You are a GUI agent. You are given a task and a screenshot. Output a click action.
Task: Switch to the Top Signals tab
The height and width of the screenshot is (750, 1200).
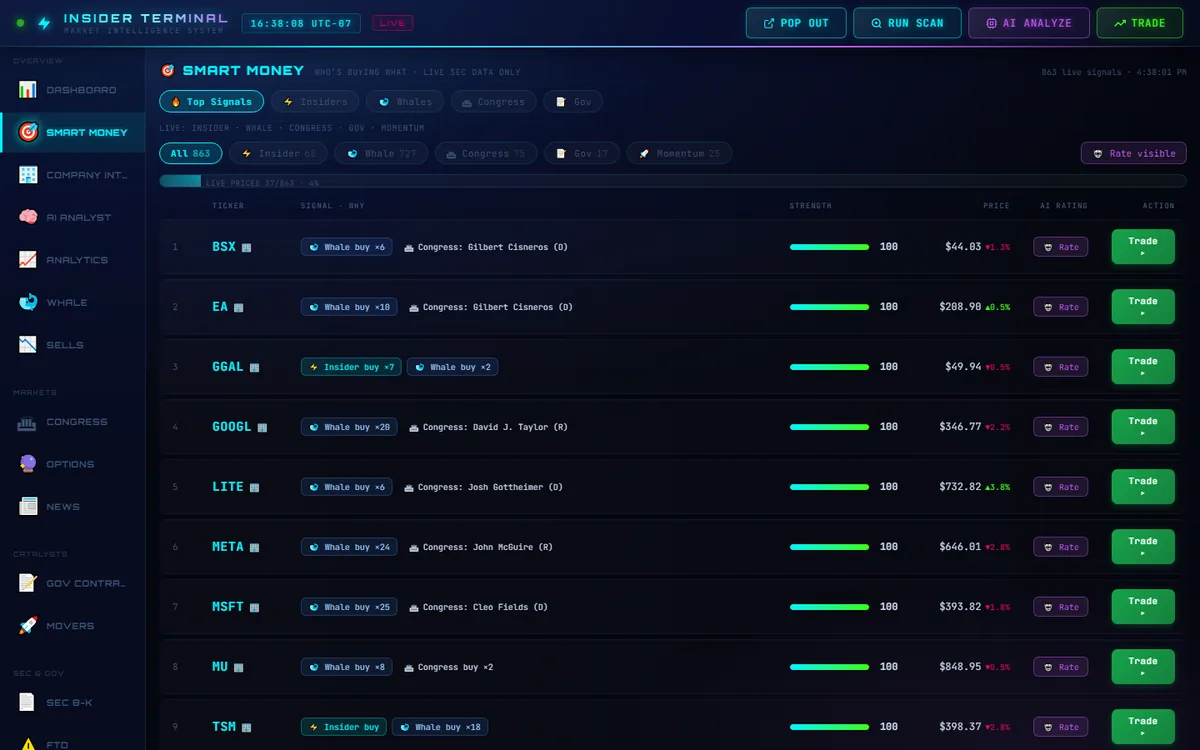[212, 102]
